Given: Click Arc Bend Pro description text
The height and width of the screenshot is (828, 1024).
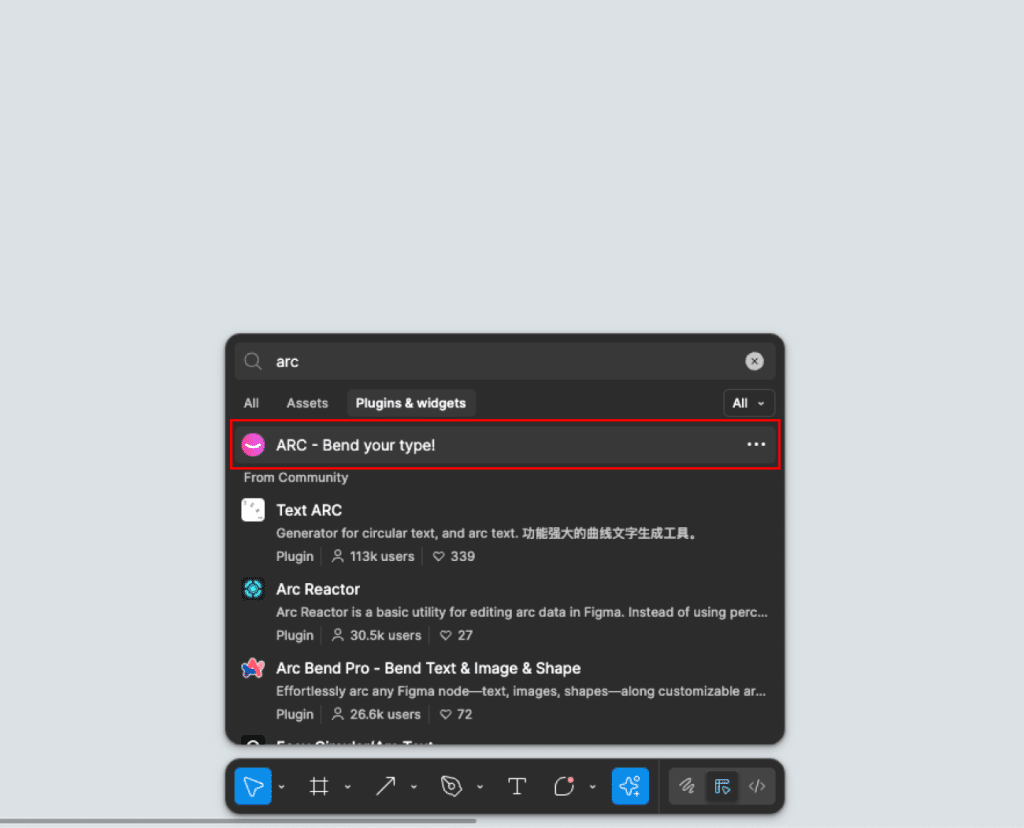Looking at the screenshot, I should pyautogui.click(x=520, y=692).
